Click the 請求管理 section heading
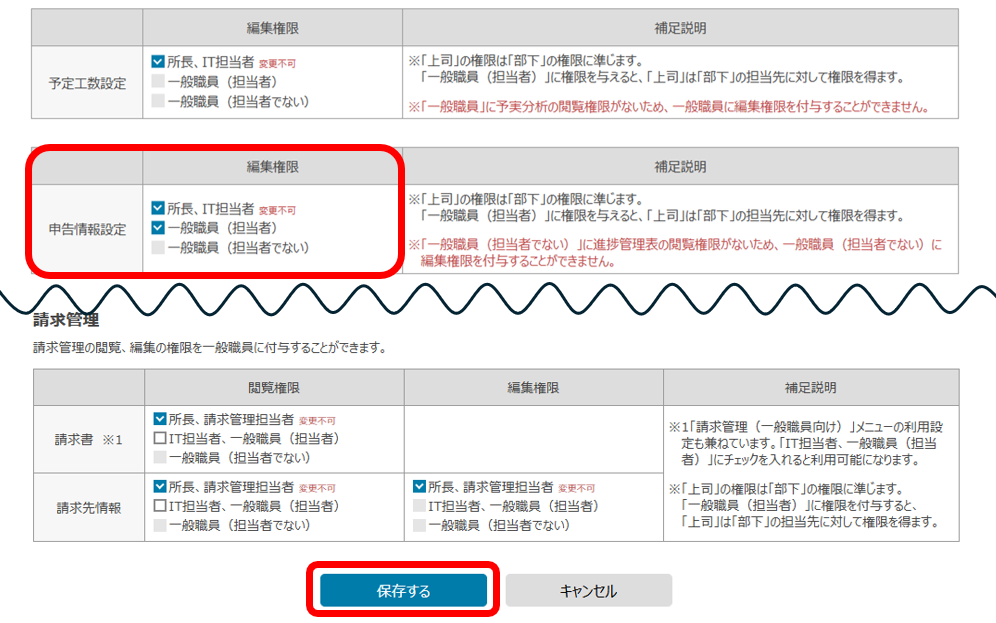996x623 pixels. click(x=65, y=320)
